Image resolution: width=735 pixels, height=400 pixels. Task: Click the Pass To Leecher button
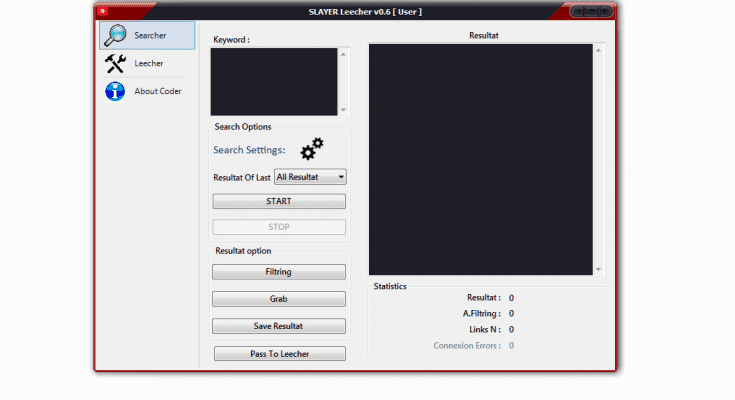tap(279, 354)
